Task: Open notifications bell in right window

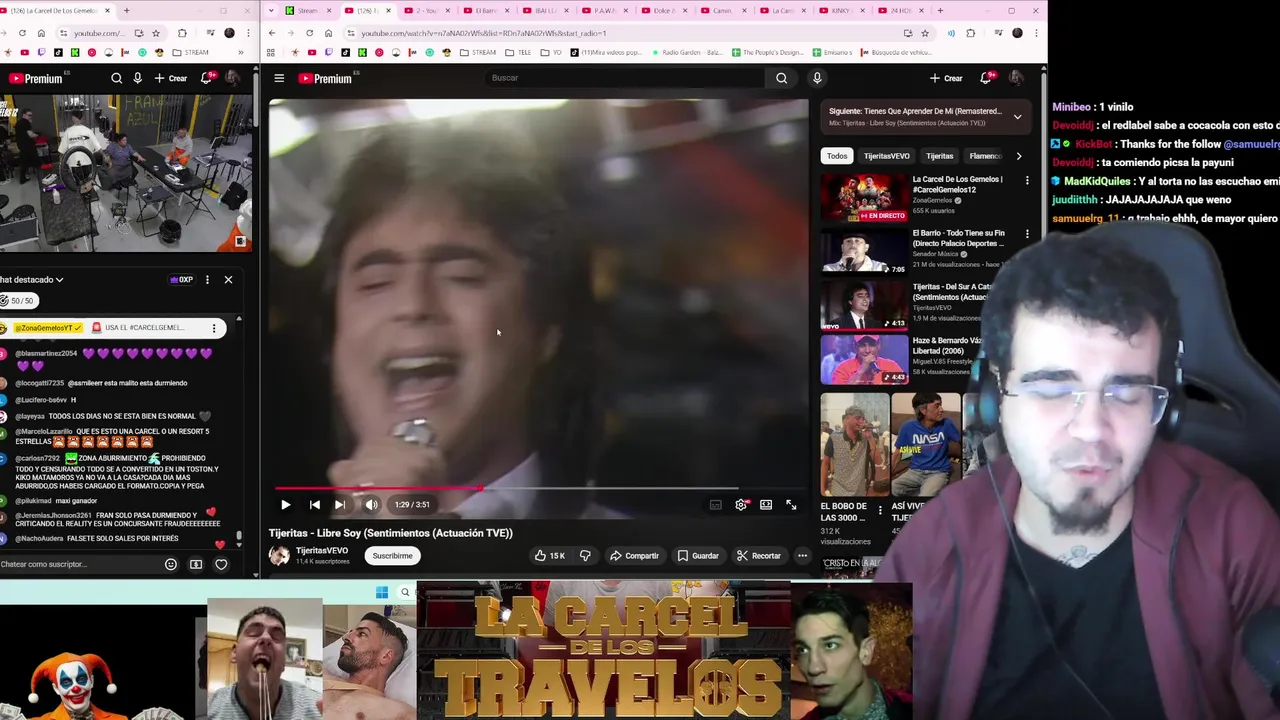Action: [986, 78]
